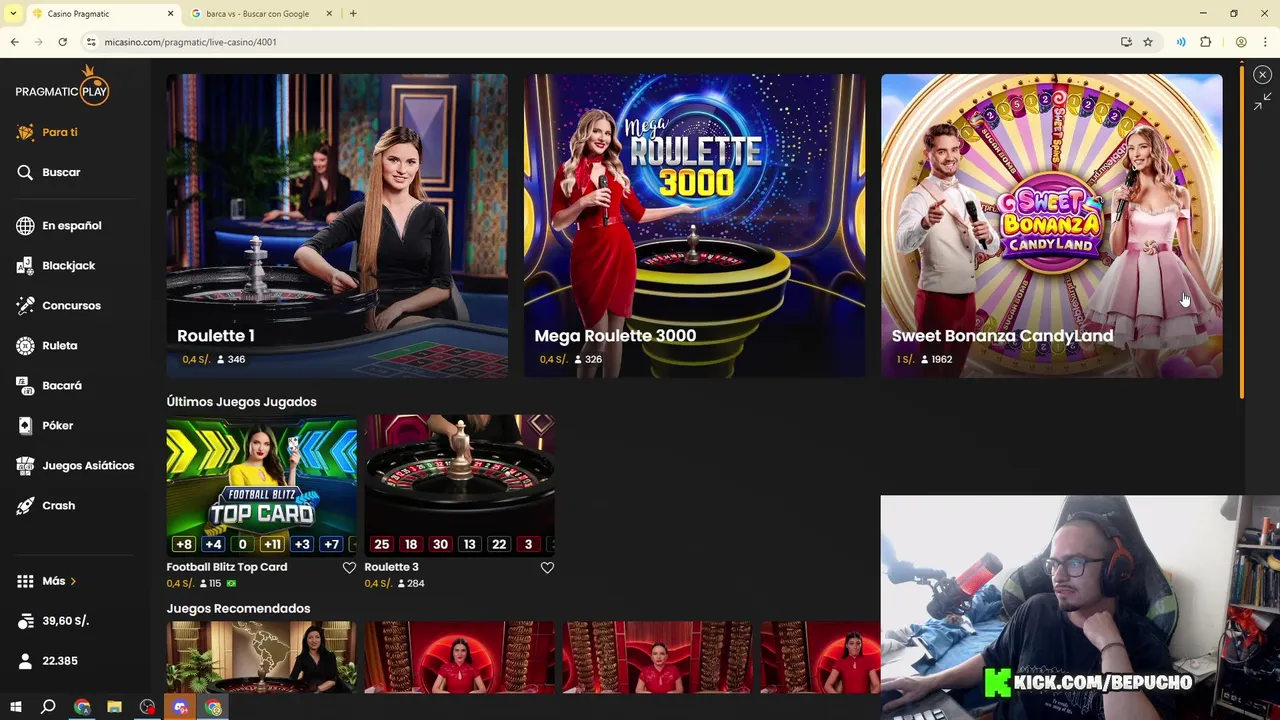Click Juegos Asiáticos sidebar icon

(x=25, y=465)
